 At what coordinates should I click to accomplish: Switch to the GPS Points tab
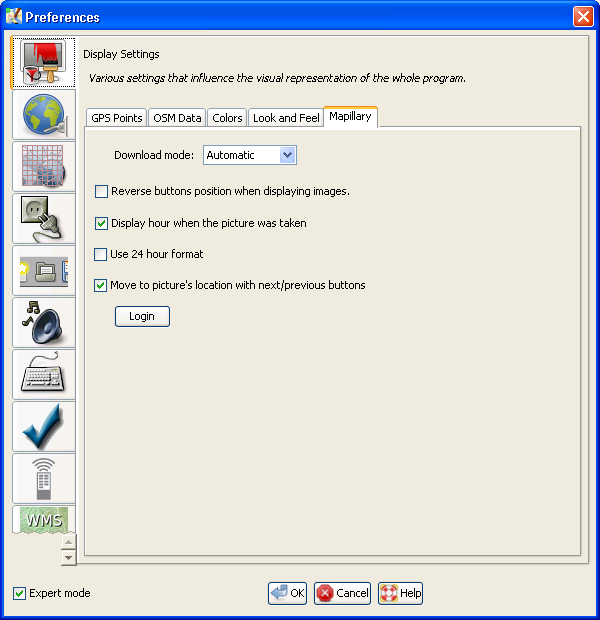(x=117, y=118)
